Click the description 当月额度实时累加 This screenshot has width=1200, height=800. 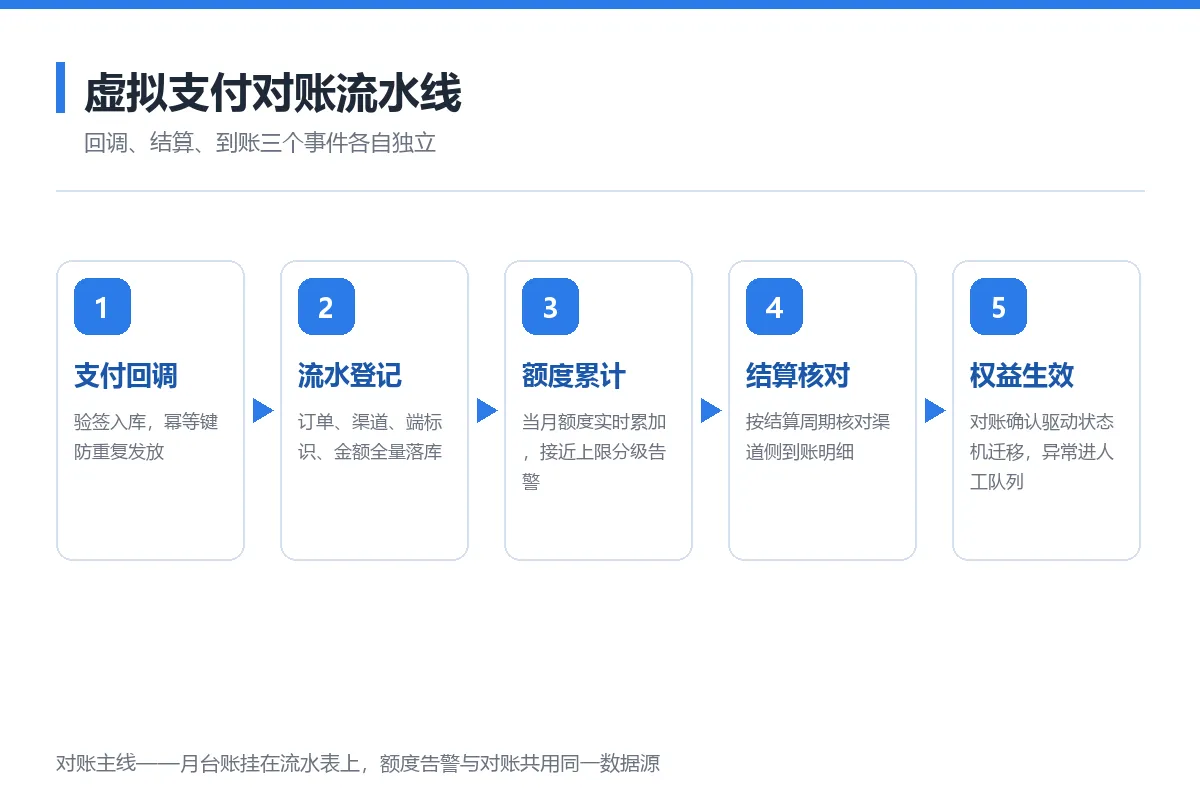(594, 452)
